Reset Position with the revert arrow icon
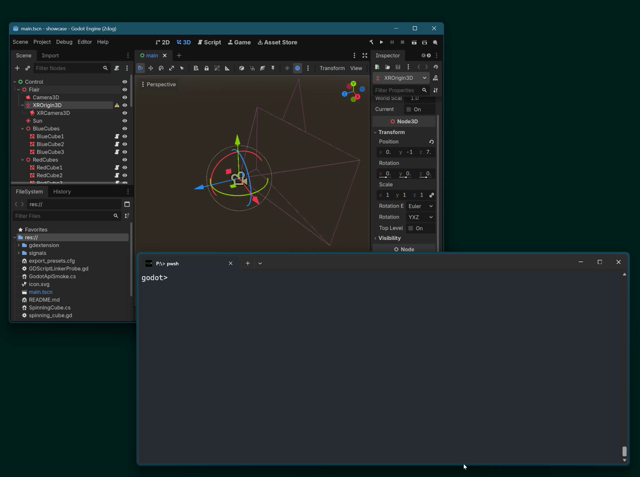 (431, 142)
